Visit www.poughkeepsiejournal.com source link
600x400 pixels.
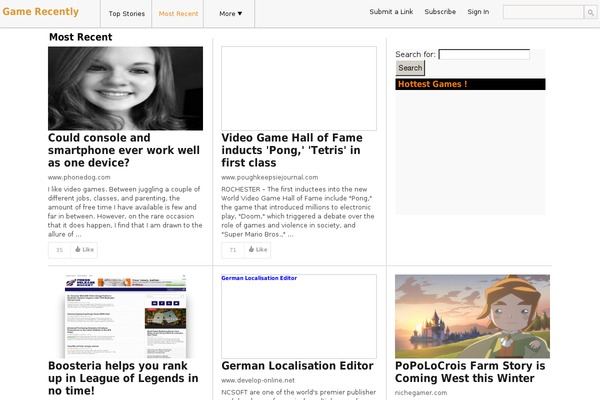point(269,177)
